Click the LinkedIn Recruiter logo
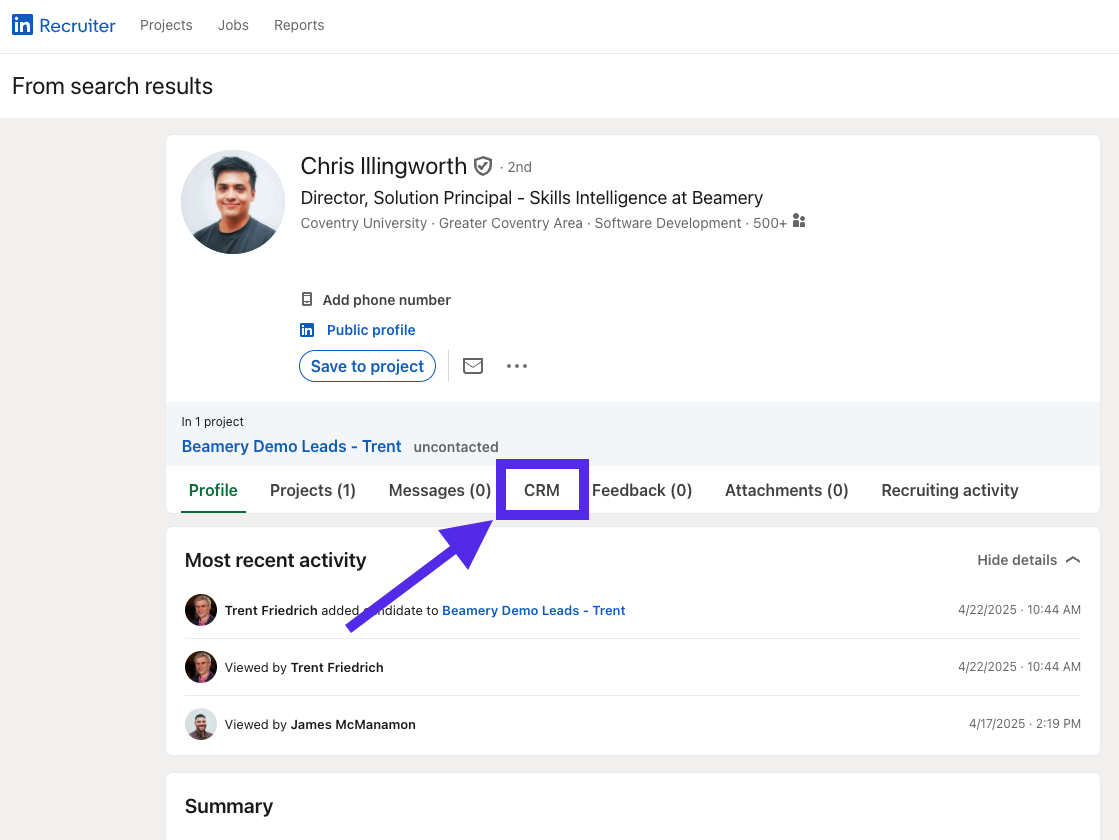This screenshot has width=1119, height=840. point(64,25)
